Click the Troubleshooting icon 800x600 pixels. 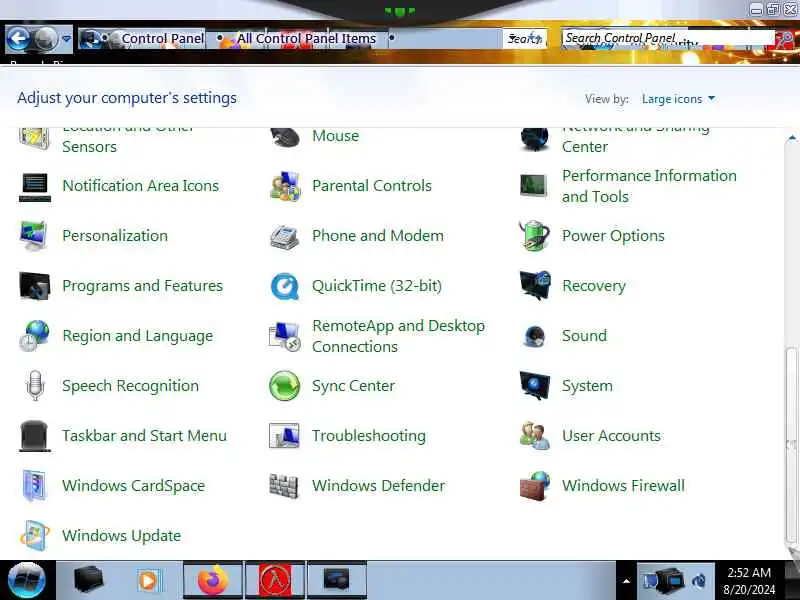(284, 436)
